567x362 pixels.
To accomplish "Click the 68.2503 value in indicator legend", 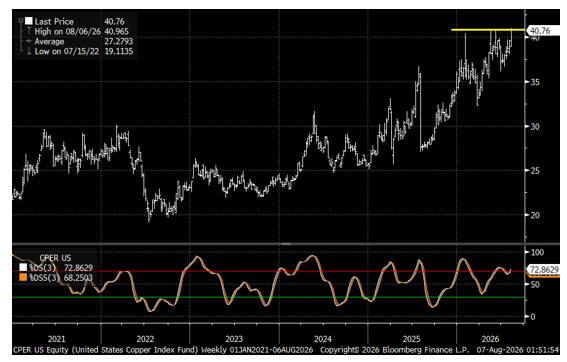I will click(x=78, y=278).
